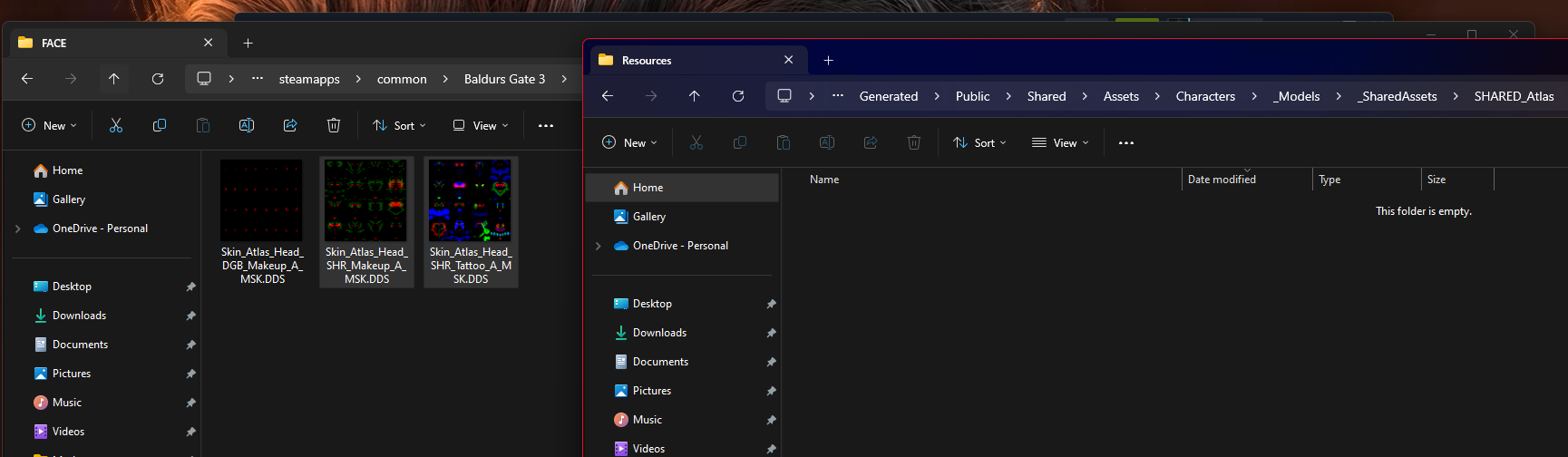Click the Rename icon in FACE window toolbar
The height and width of the screenshot is (457, 1568).
pos(247,125)
